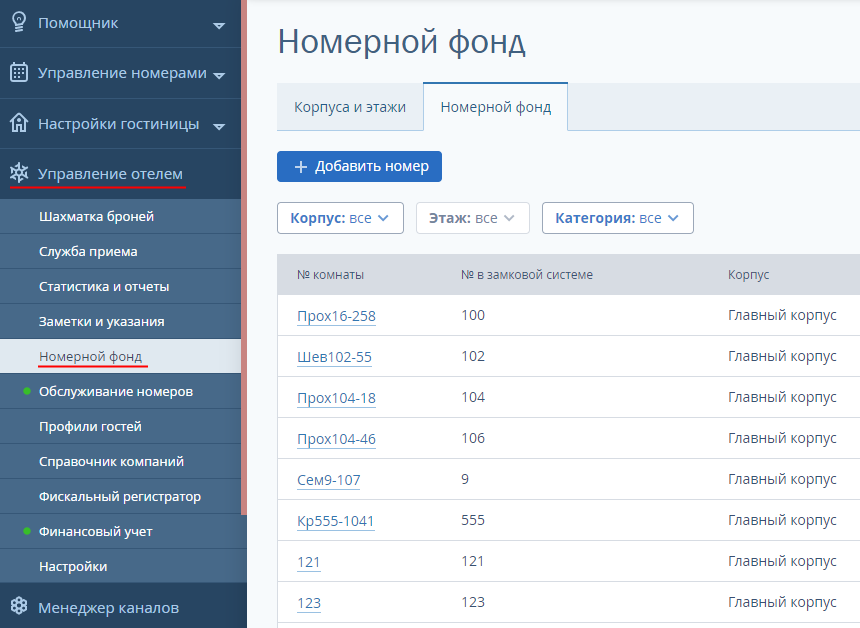
Task: Click the calendar icon for Управление номерами
Action: pyautogui.click(x=19, y=72)
